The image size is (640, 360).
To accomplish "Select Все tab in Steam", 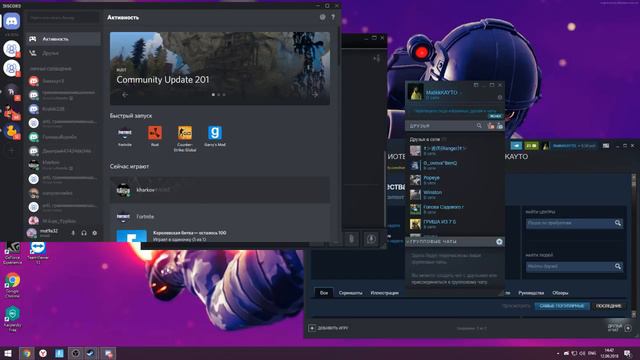I will coord(324,293).
